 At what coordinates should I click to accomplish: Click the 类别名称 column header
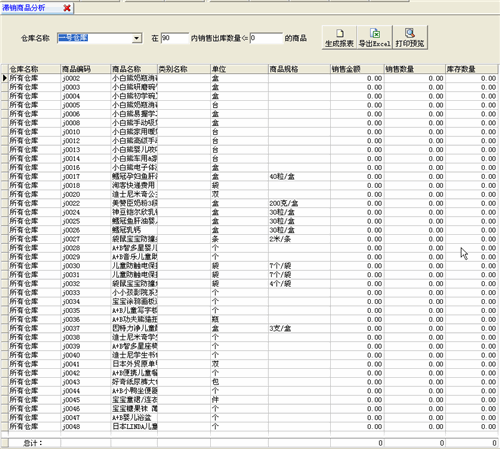pyautogui.click(x=184, y=69)
